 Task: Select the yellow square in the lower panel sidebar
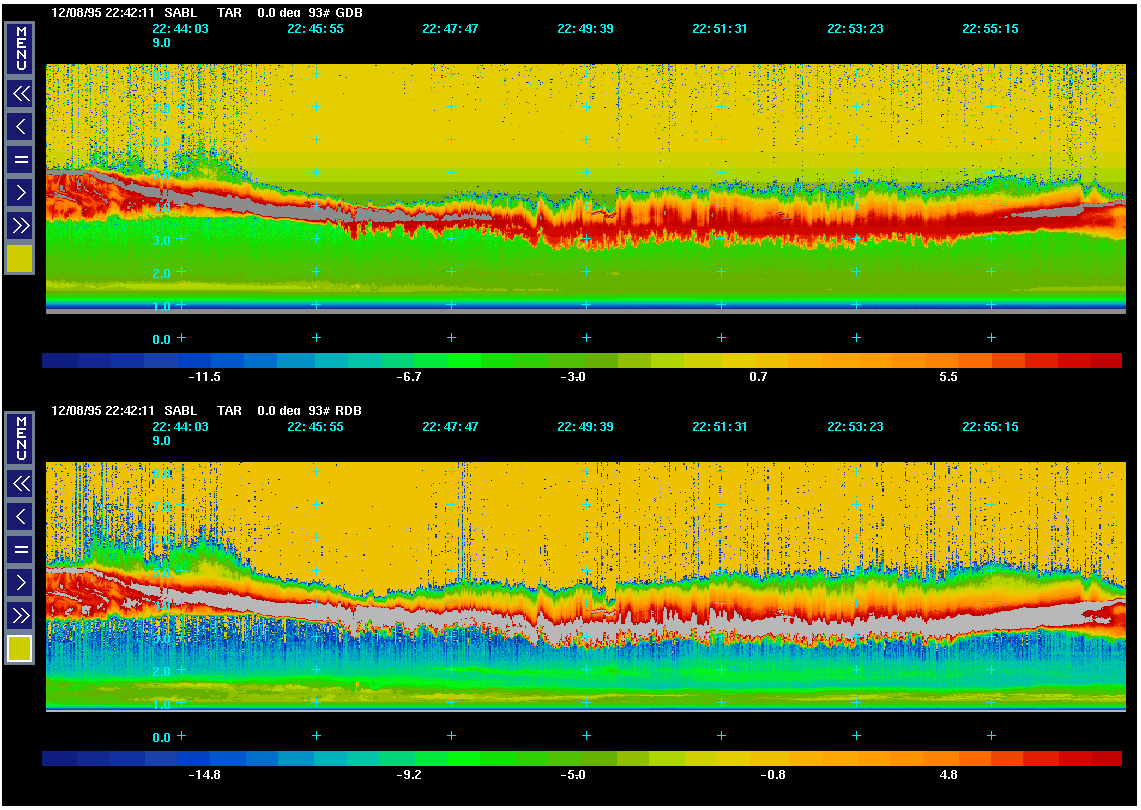[x=20, y=649]
